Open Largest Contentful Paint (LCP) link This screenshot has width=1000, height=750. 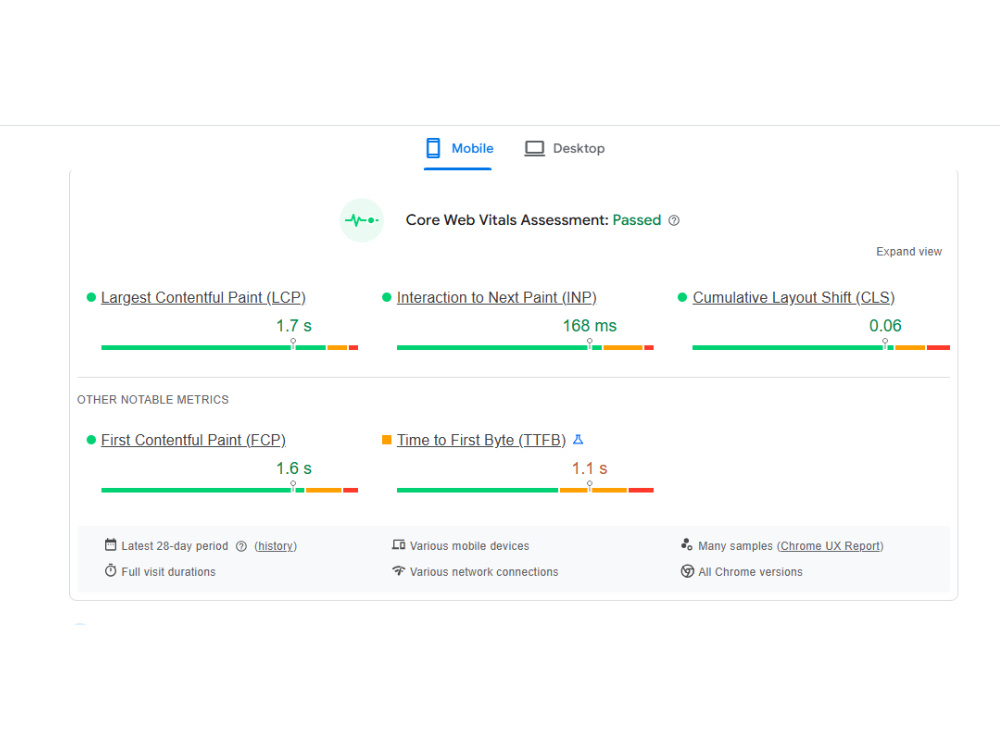(203, 297)
